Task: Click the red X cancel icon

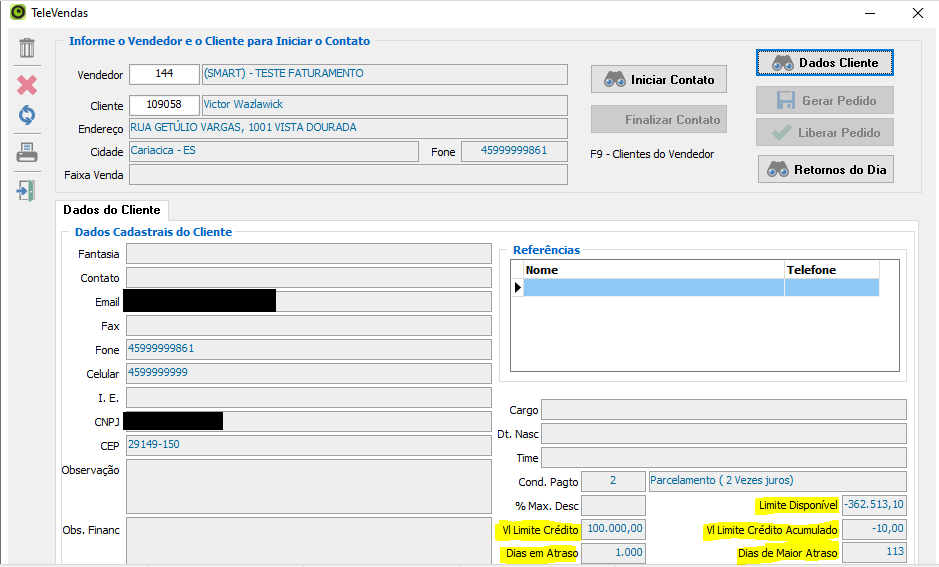Action: tap(27, 85)
